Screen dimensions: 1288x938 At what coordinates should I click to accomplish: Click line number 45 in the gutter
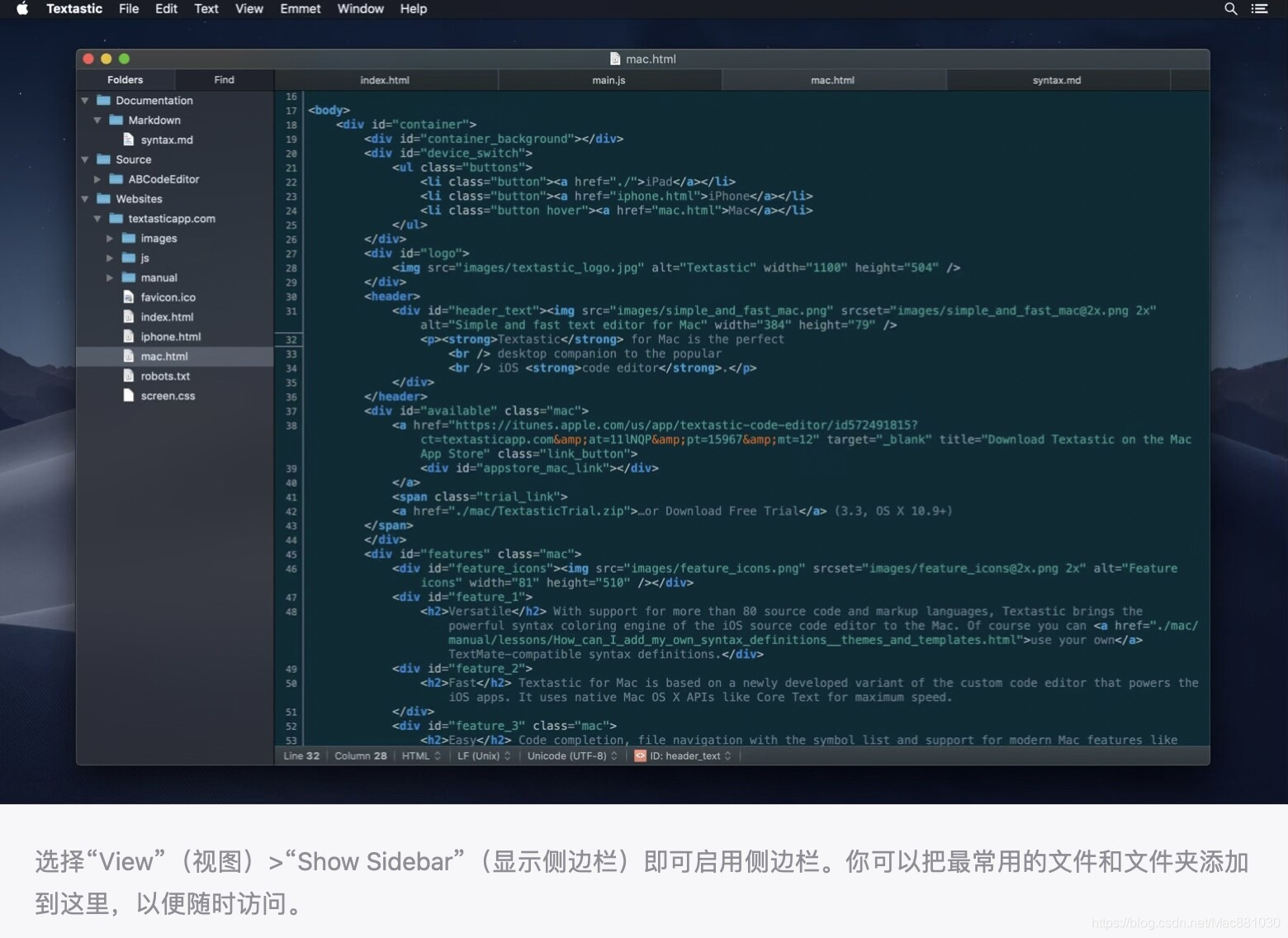pyautogui.click(x=291, y=555)
